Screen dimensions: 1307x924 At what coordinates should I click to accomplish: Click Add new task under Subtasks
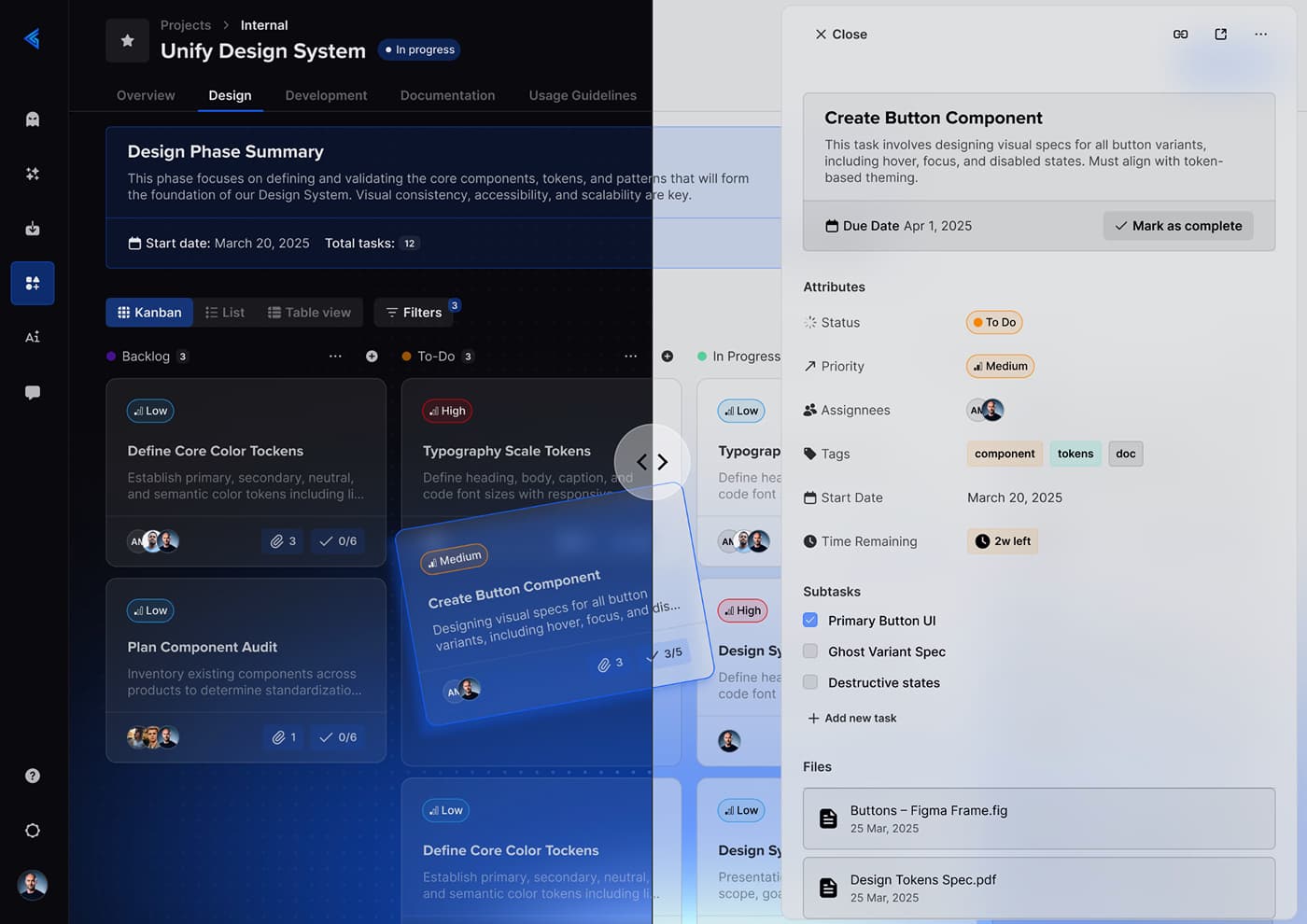point(851,718)
